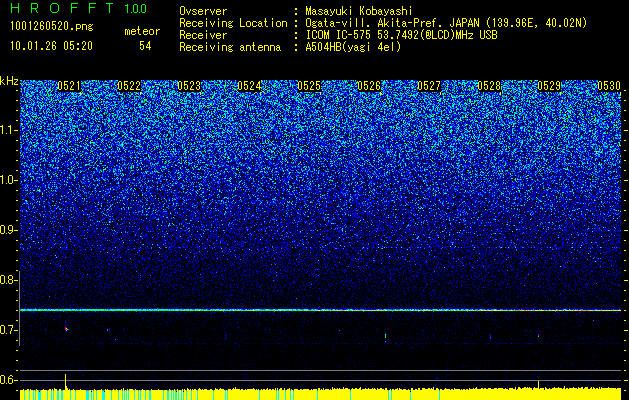
Task: Click the bright horizontal carrier line in spectrogram
Action: click(x=321, y=310)
